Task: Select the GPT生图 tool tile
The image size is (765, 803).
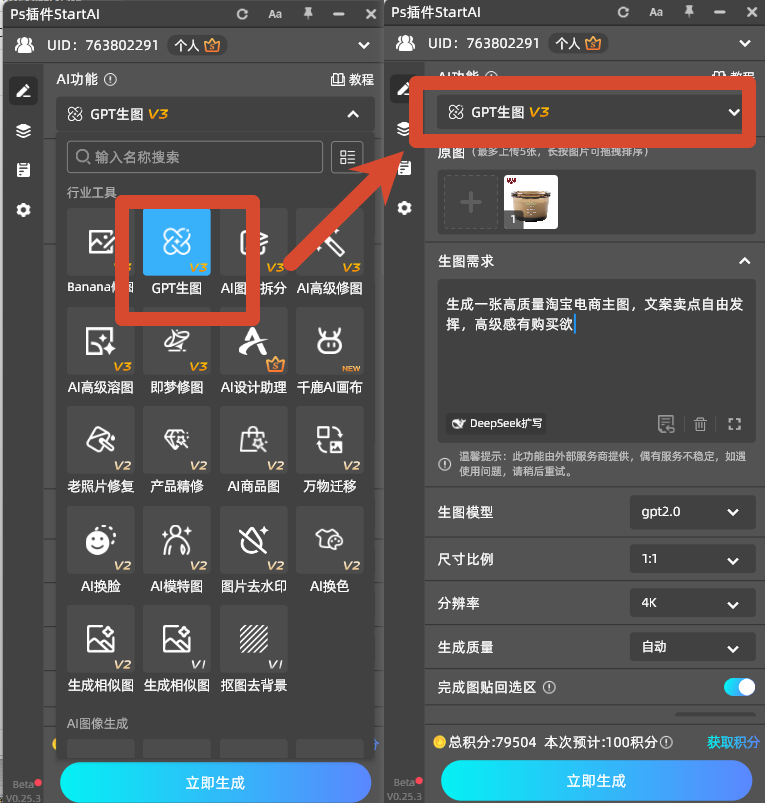Action: (177, 242)
